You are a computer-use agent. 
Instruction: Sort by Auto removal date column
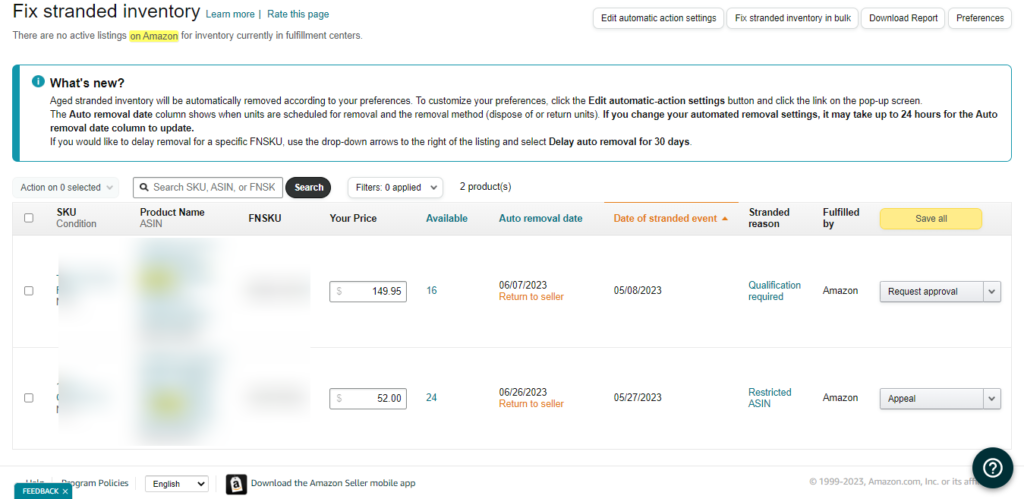(540, 218)
